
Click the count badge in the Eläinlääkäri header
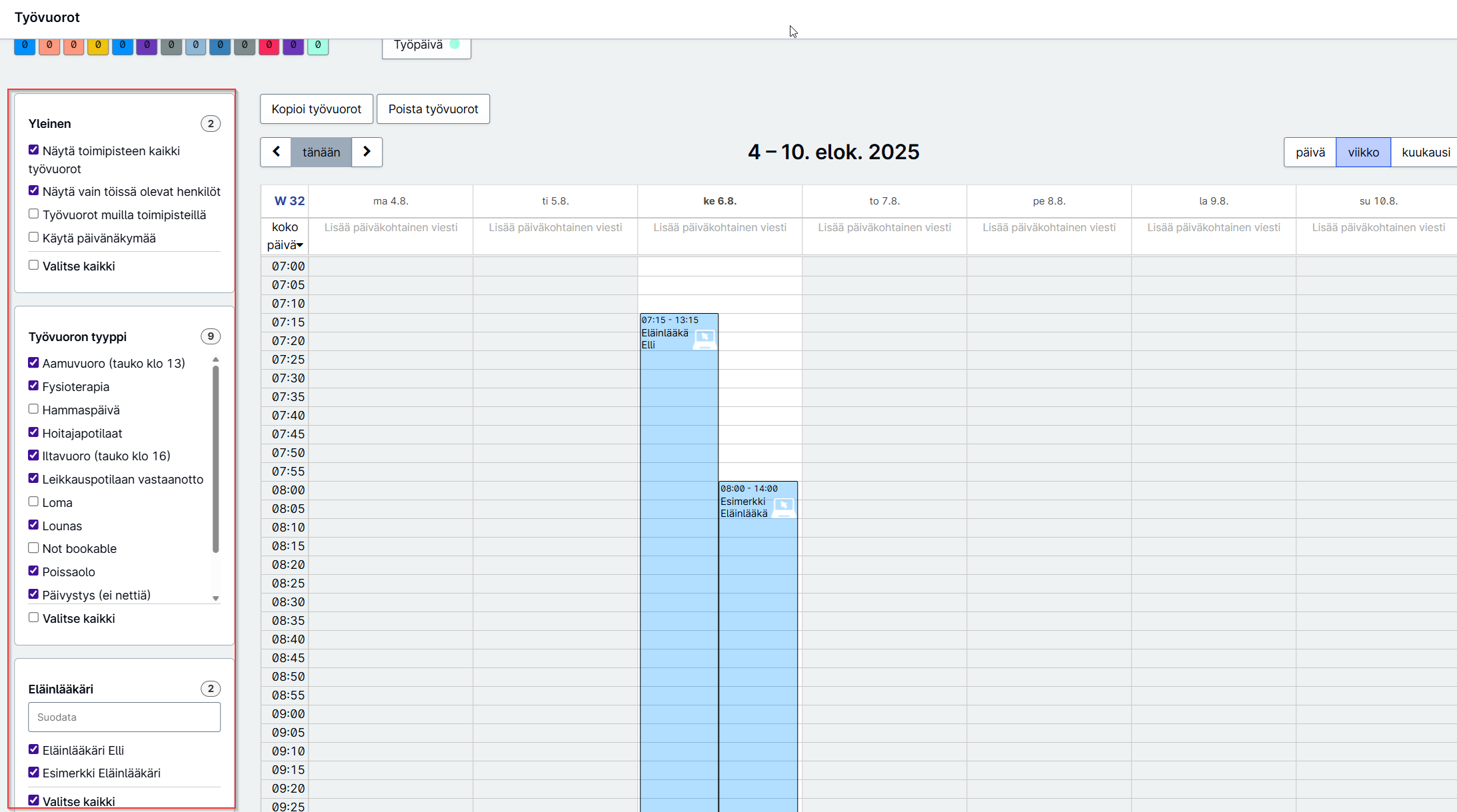tap(211, 689)
